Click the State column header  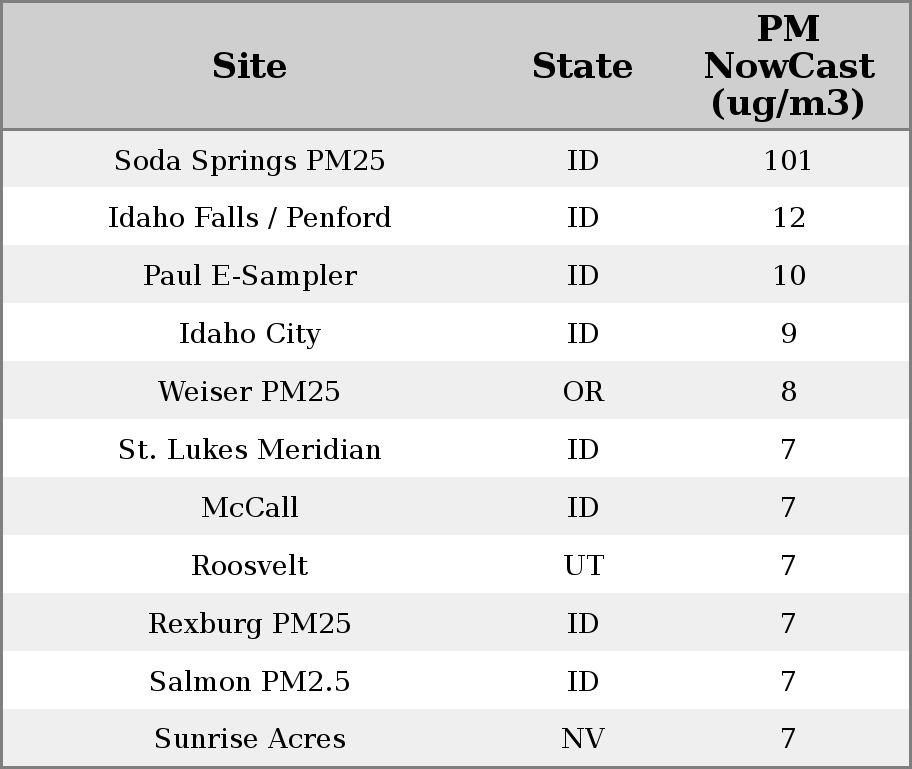(582, 66)
